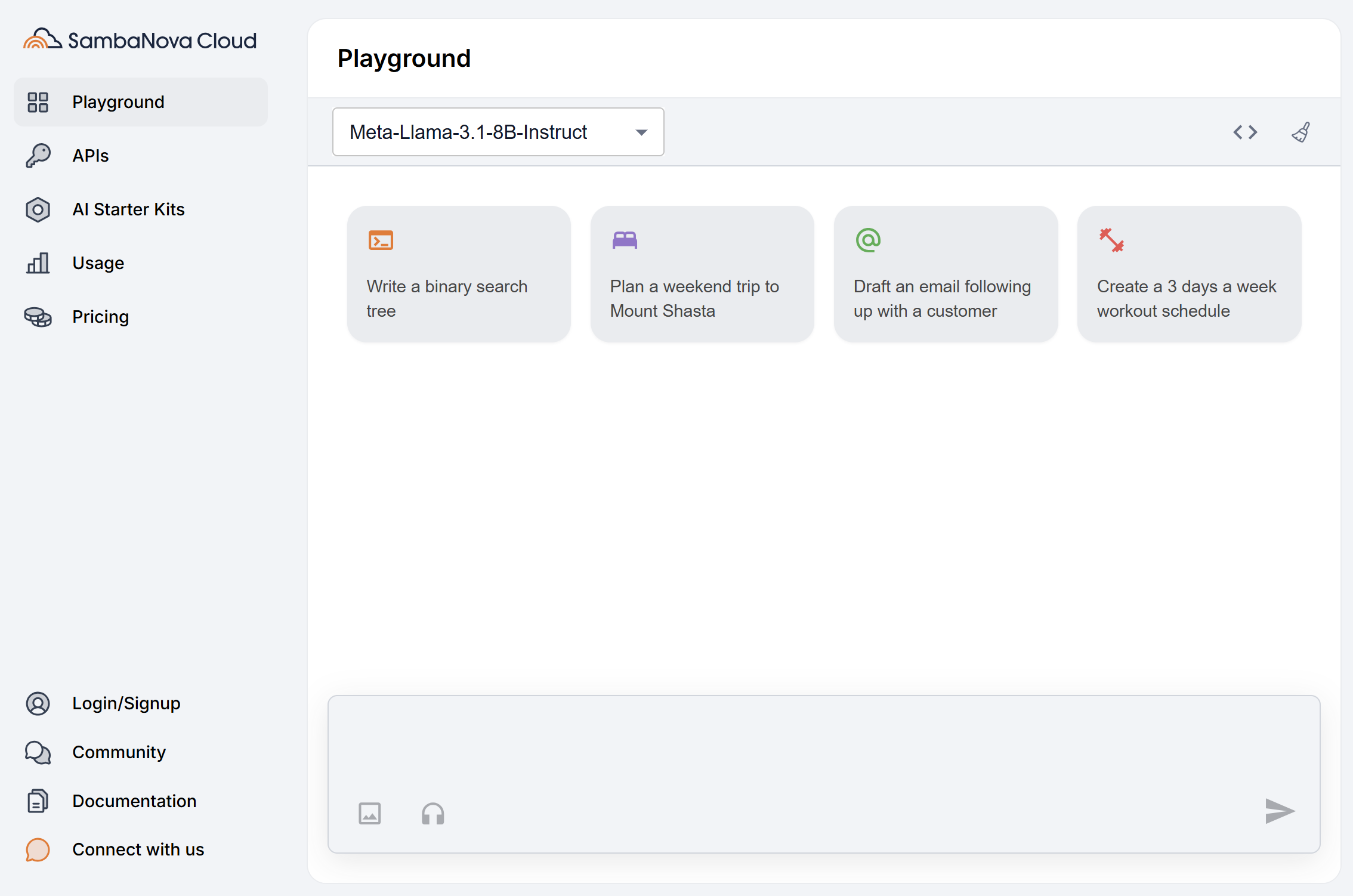Click the image upload icon
This screenshot has width=1353, height=896.
(369, 813)
